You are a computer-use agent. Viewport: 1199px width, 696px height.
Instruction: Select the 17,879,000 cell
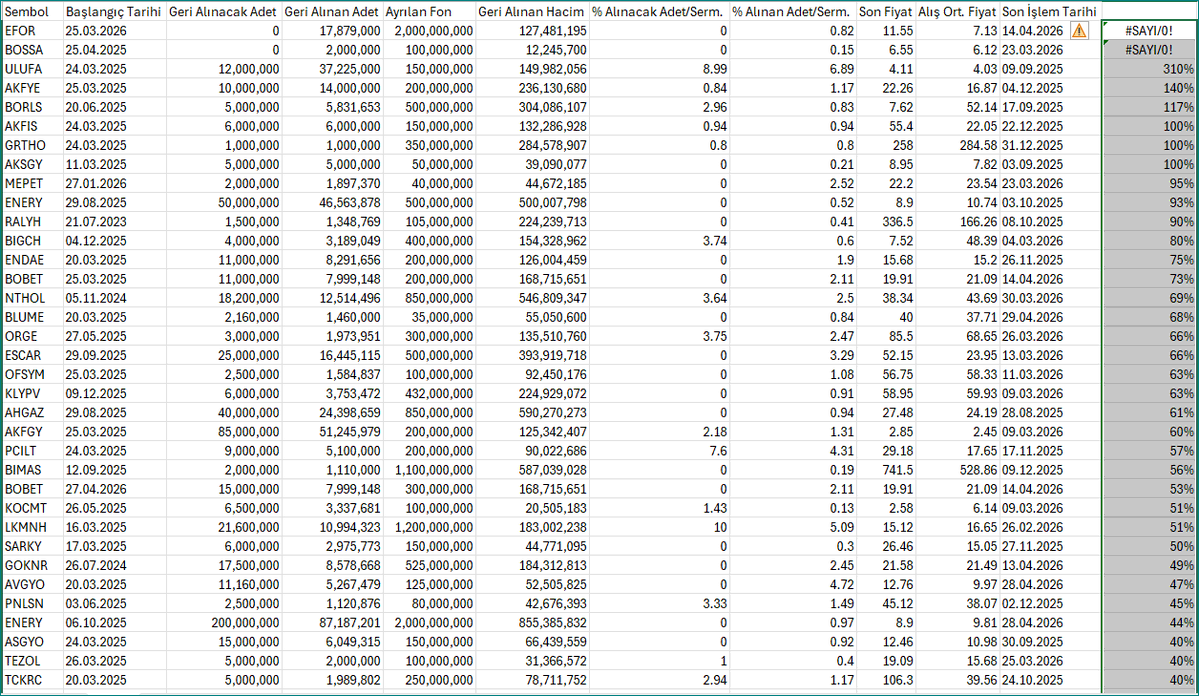[x=333, y=31]
